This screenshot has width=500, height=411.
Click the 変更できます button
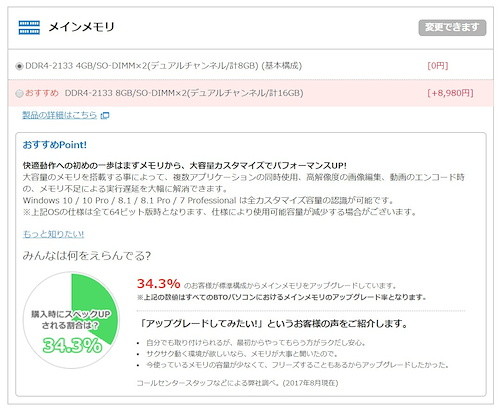coord(452,27)
